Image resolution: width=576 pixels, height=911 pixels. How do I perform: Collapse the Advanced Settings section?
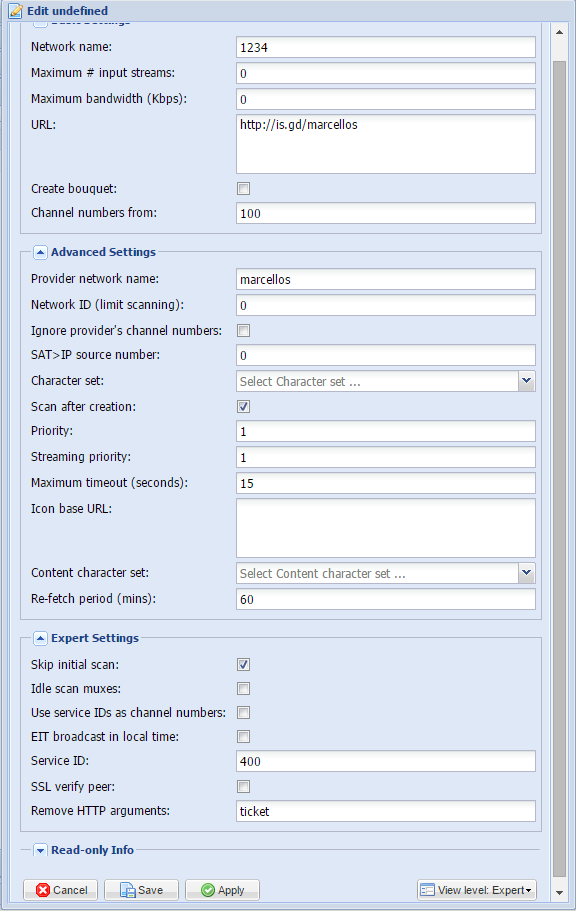tap(40, 252)
